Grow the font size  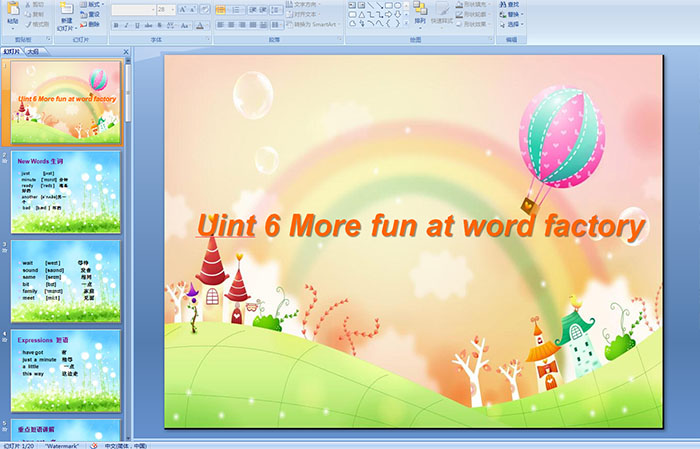[x=183, y=9]
